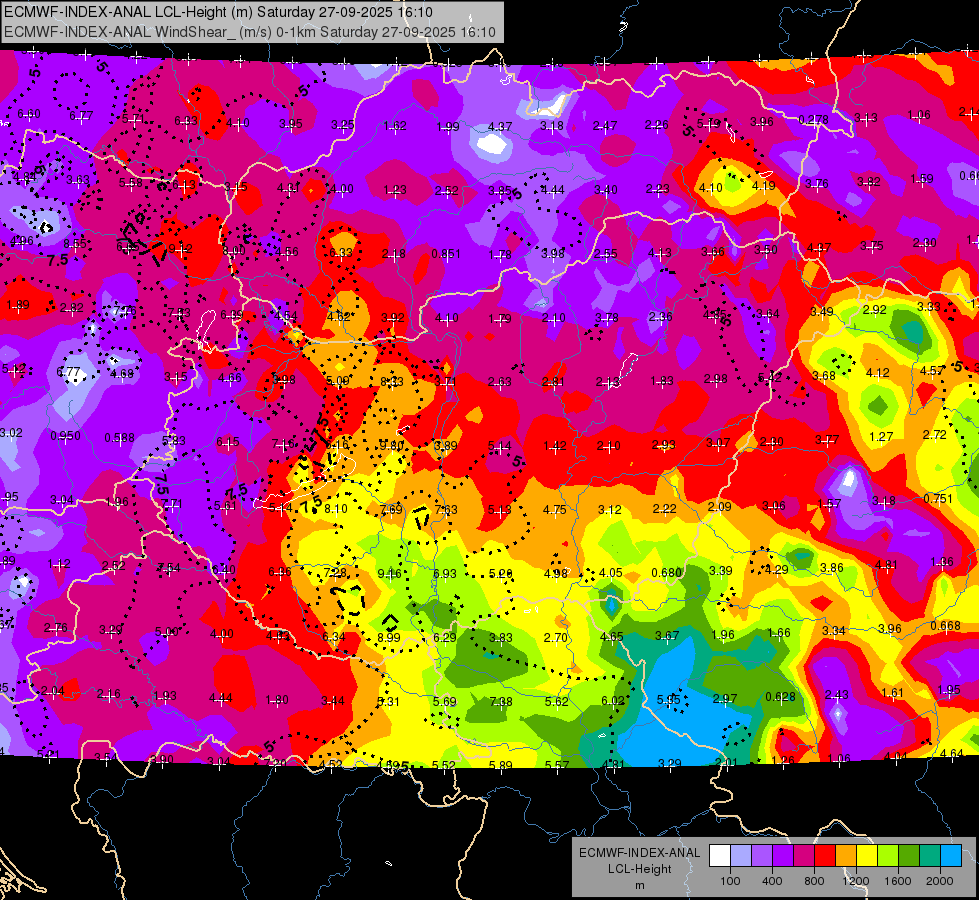Click the legend label 2000
This screenshot has height=900, width=979.
click(940, 881)
